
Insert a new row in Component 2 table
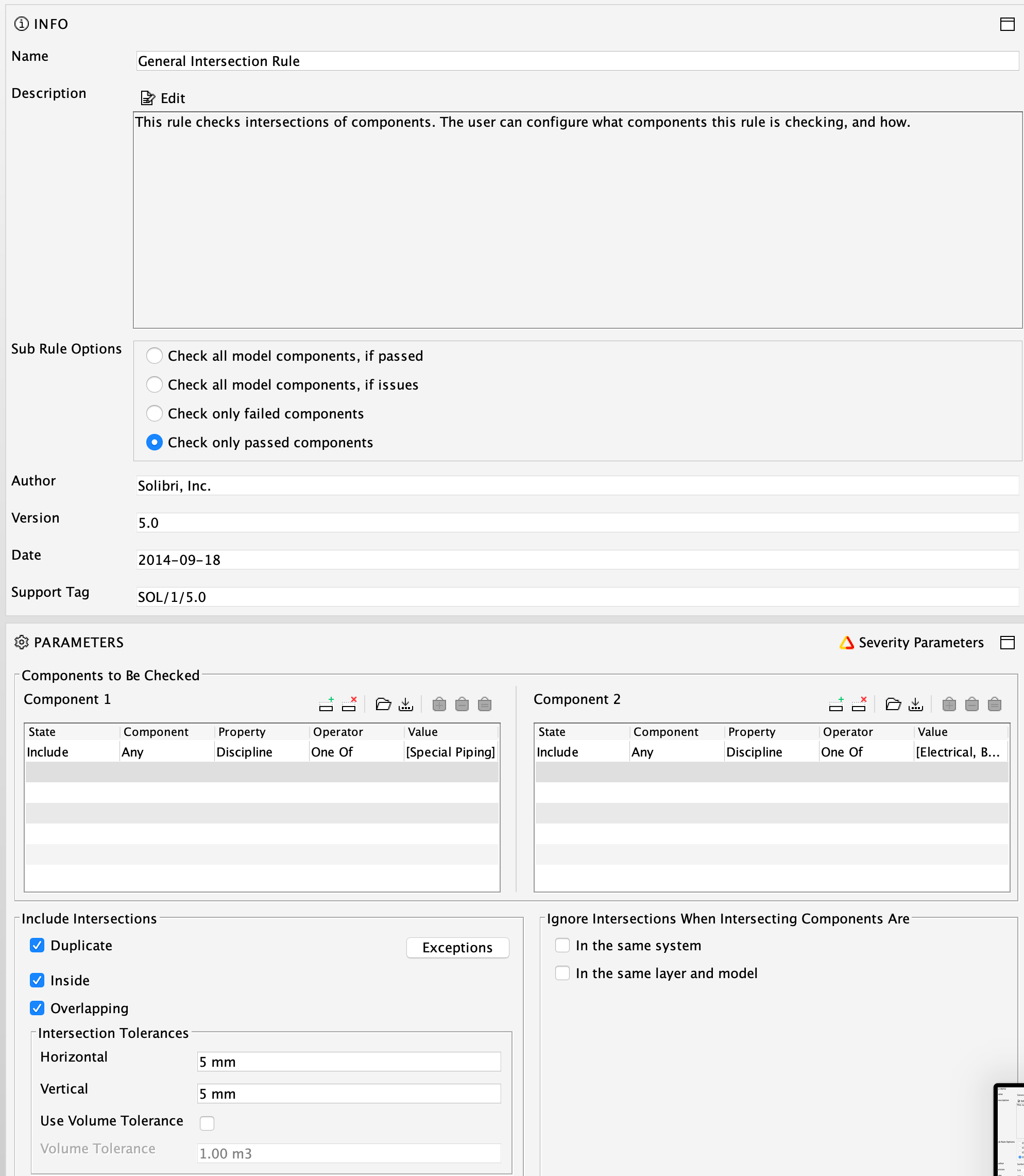pyautogui.click(x=836, y=704)
